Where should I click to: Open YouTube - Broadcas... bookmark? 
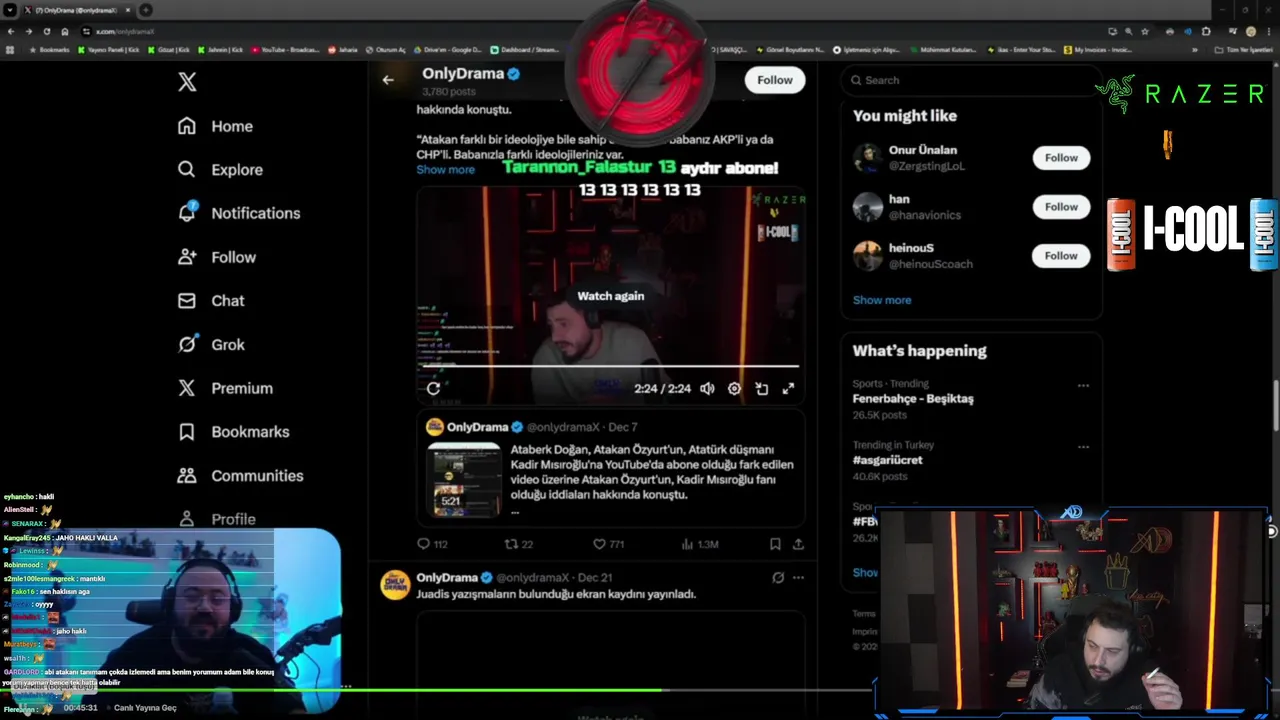(286, 49)
